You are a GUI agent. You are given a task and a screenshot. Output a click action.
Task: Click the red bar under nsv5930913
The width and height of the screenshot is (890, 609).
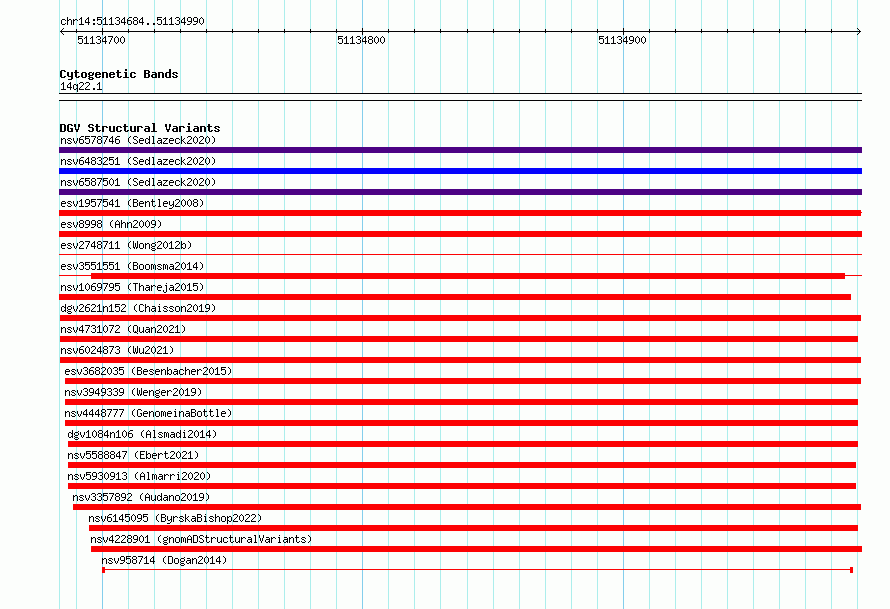461,486
